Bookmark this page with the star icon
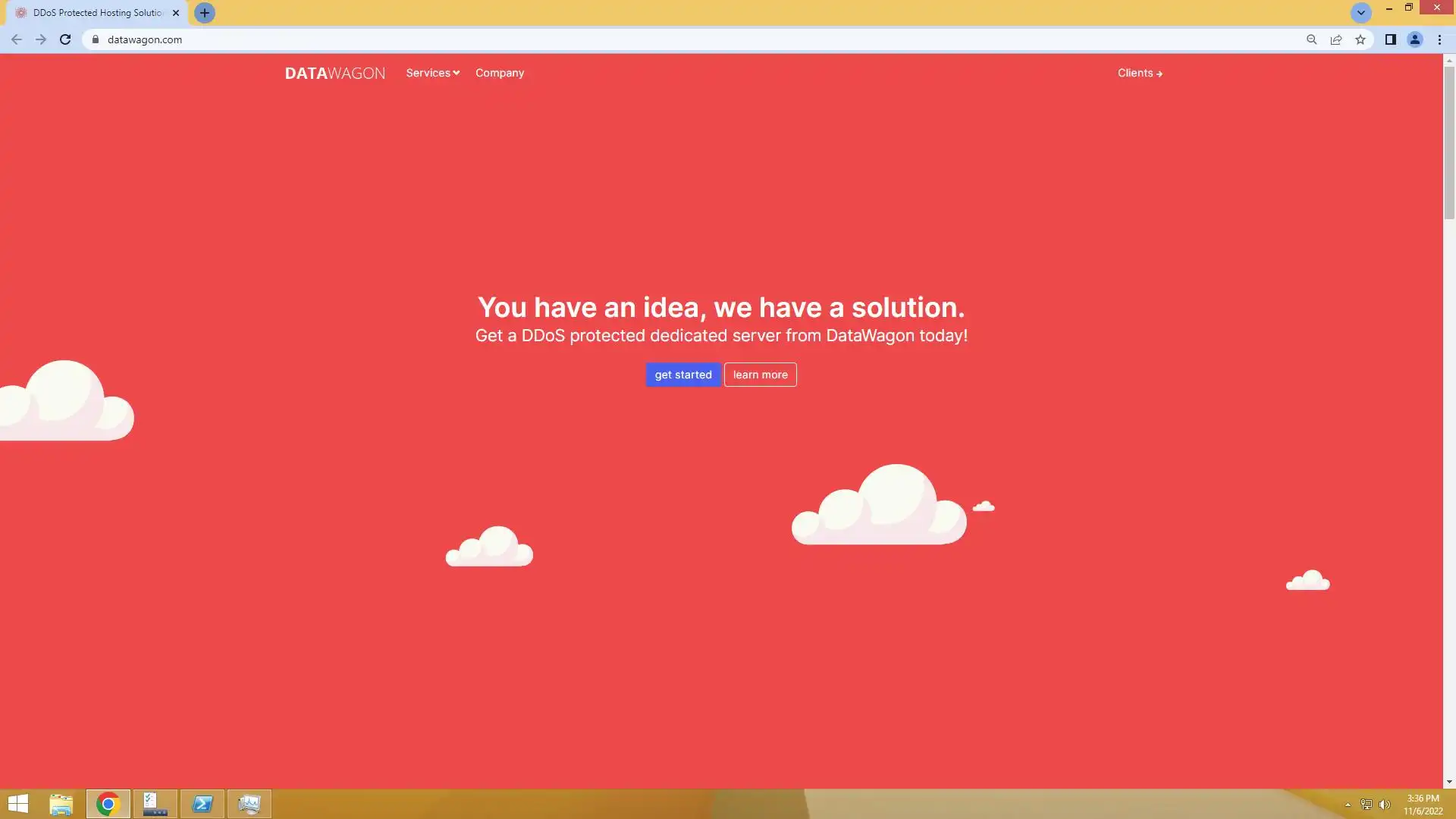1456x819 pixels. coord(1360,39)
